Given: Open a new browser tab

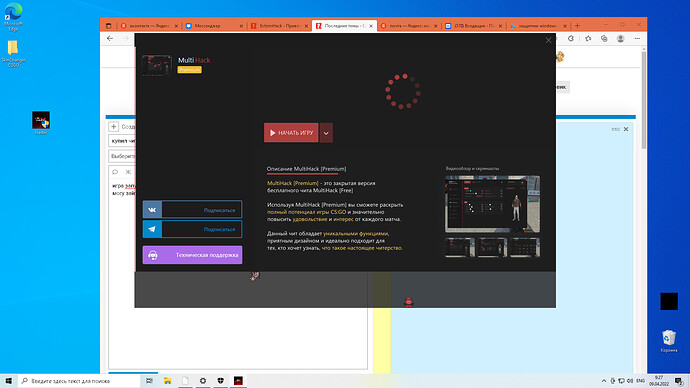Looking at the screenshot, I should click(577, 26).
